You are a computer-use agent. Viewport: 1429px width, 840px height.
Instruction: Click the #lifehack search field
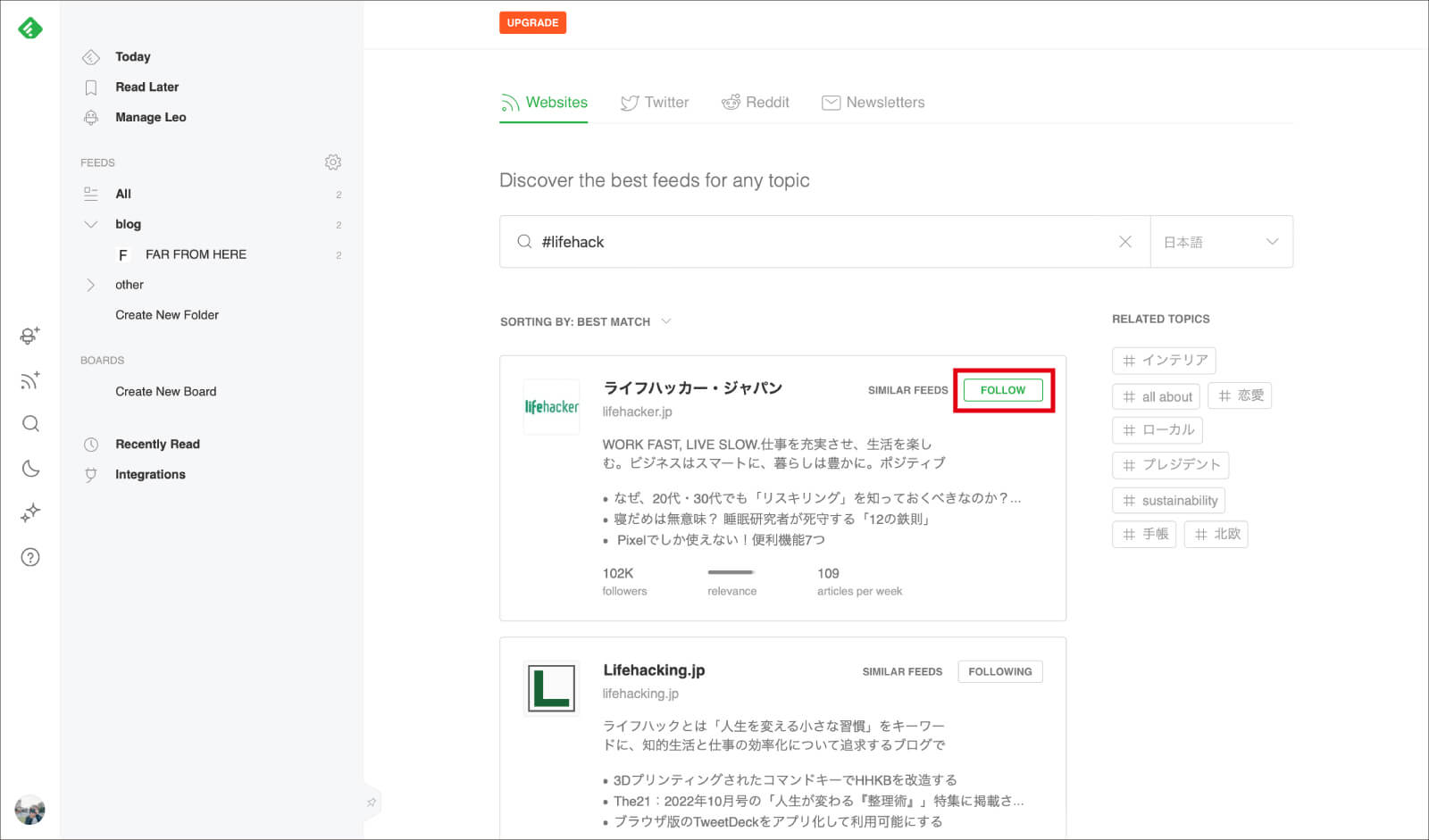[824, 242]
